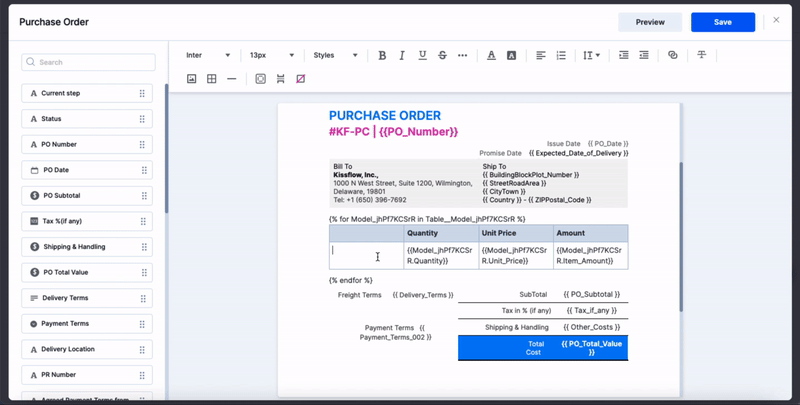The height and width of the screenshot is (405, 800).
Task: Click the document vertical scrollbar
Action: (681, 237)
